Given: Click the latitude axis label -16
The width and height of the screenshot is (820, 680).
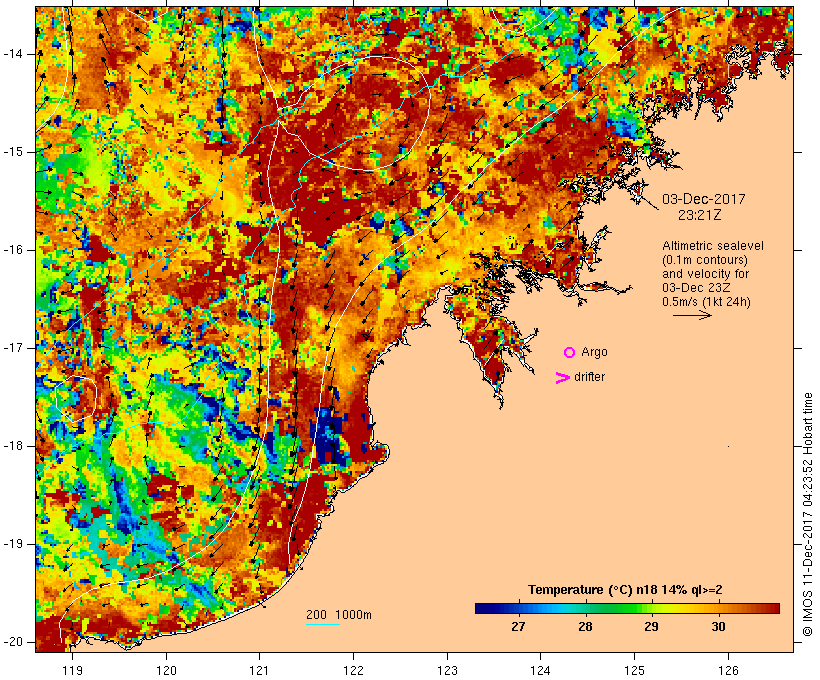Looking at the screenshot, I should pos(13,250).
